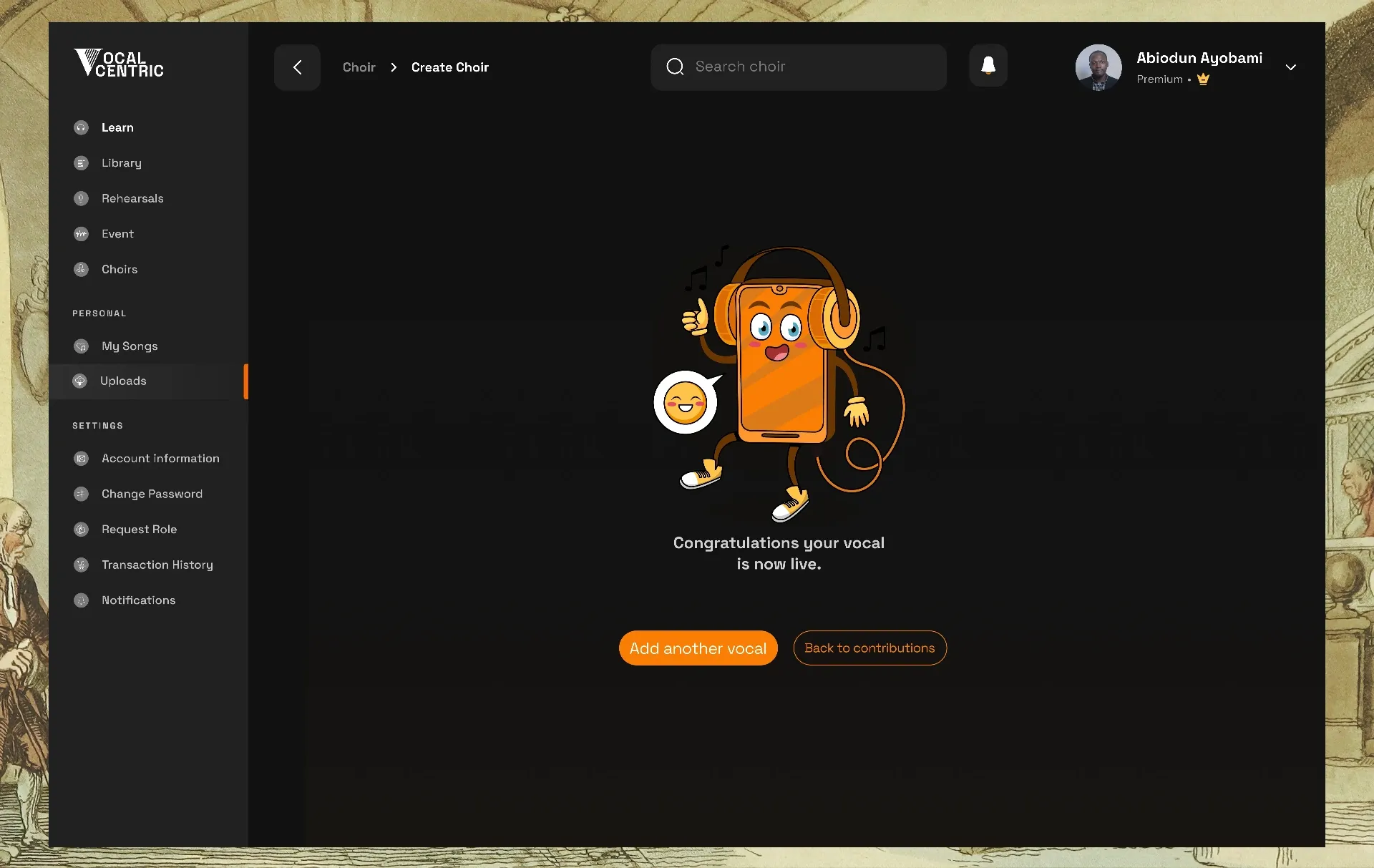The image size is (1374, 868).
Task: Click the Transaction History icon
Action: [x=81, y=565]
